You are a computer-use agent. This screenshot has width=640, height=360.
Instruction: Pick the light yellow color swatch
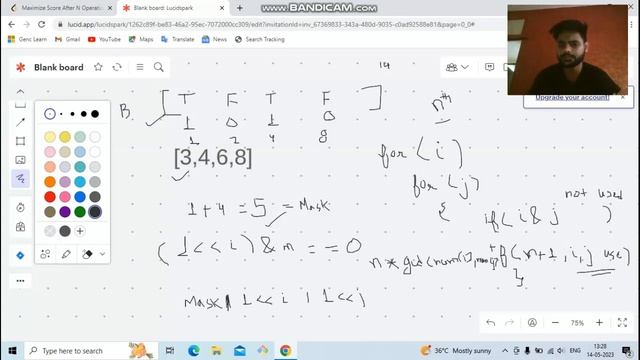(x=50, y=137)
